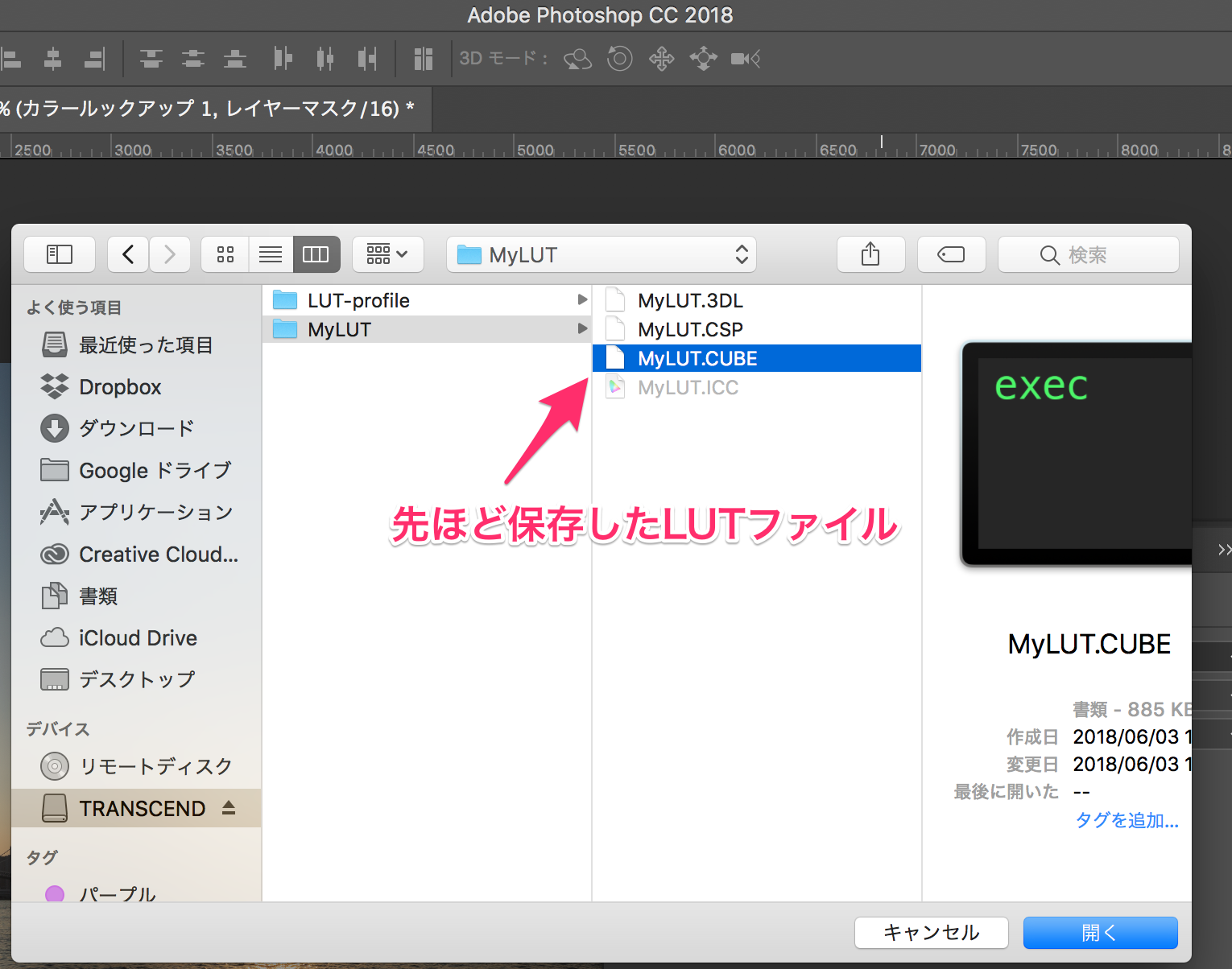The width and height of the screenshot is (1232, 969).
Task: Click edit tags button
Action: click(x=951, y=255)
